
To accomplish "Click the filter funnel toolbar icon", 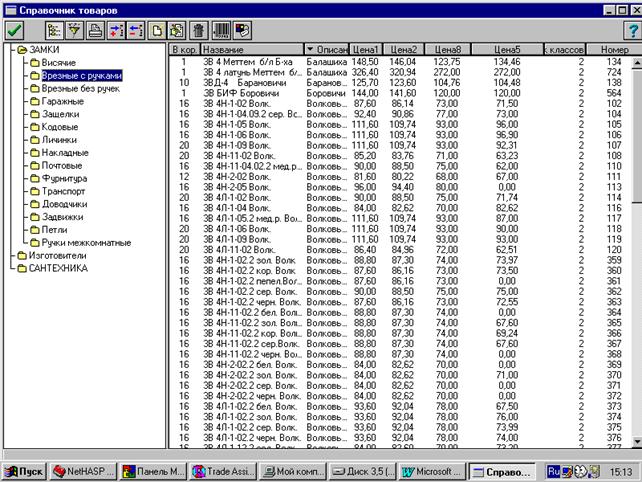I will 73,31.
